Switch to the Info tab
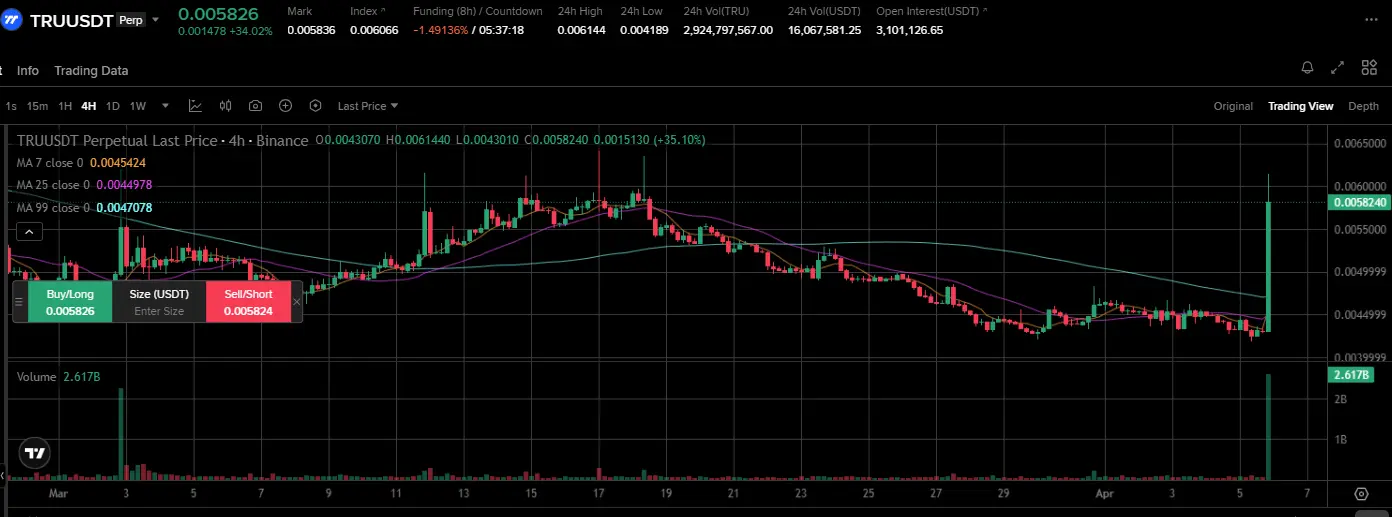 (x=28, y=71)
